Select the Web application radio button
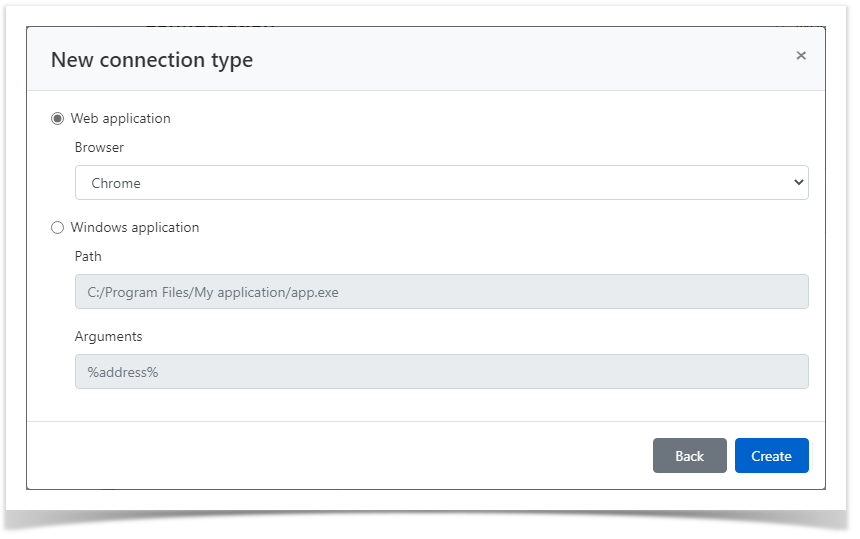Image resolution: width=860 pixels, height=539 pixels. [x=57, y=119]
